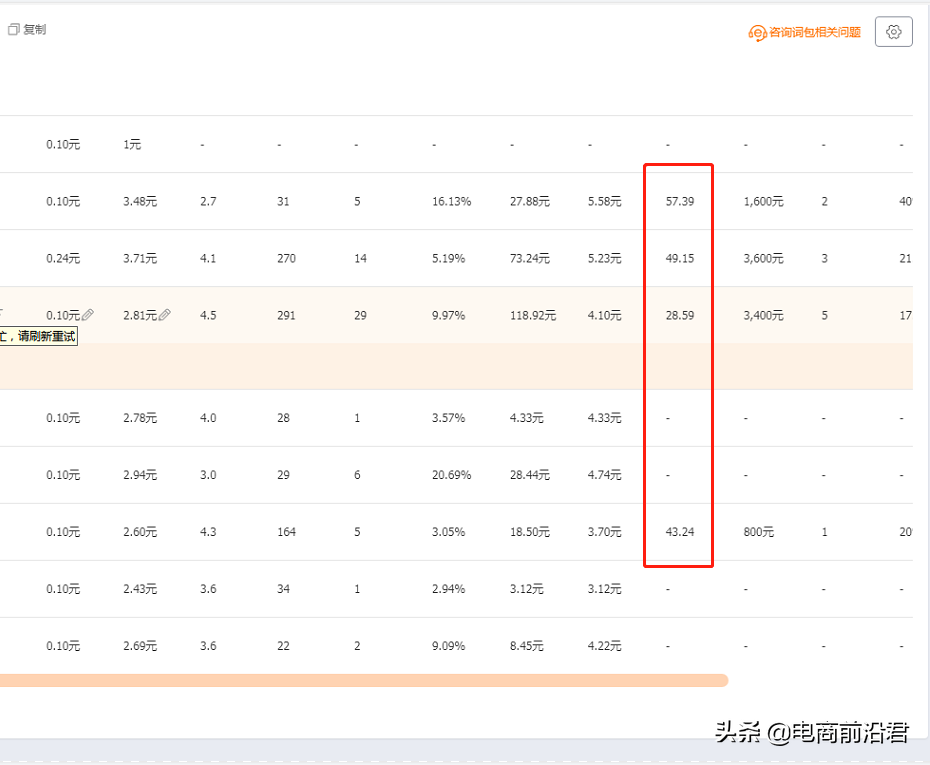Screen dimensions: 930x765
Task: Edit the 0.10元 bid with pencil icon
Action: (87, 315)
